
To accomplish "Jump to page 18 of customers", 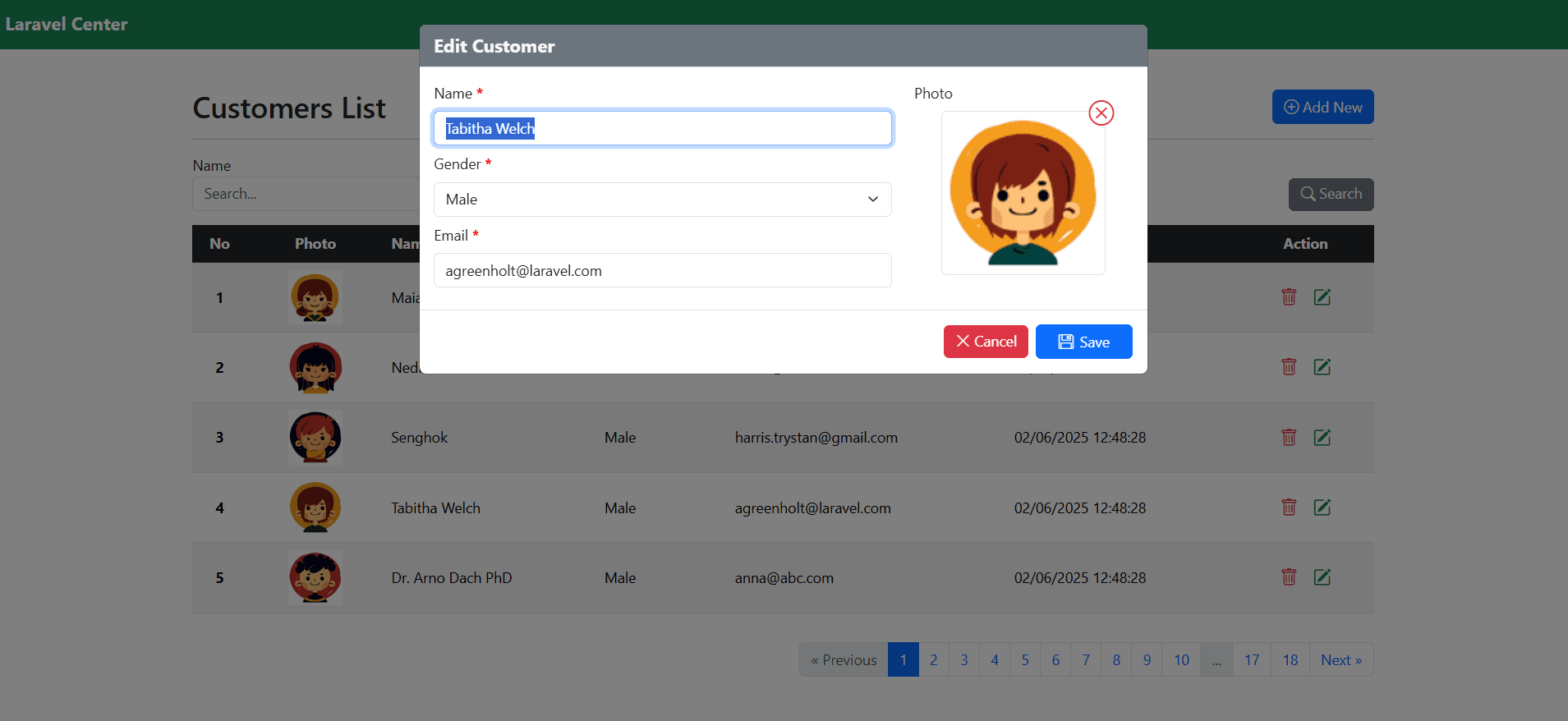I will [x=1290, y=660].
